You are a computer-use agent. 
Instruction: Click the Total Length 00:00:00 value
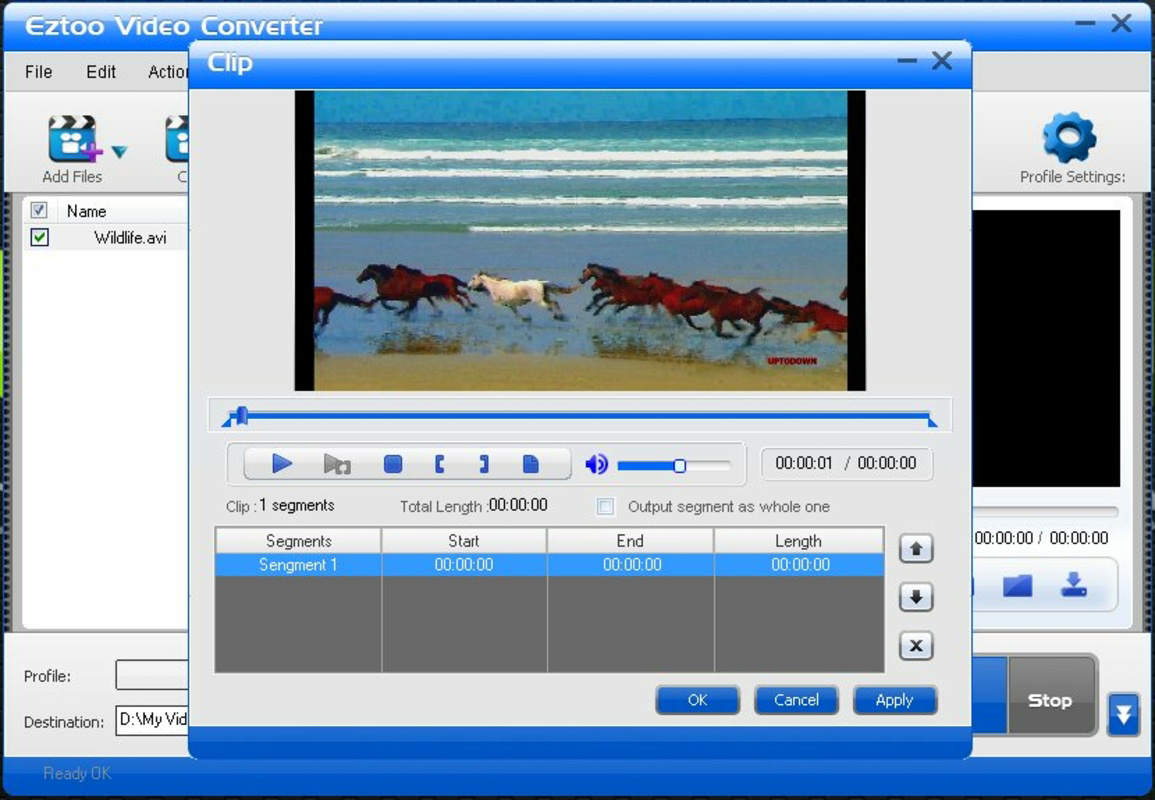[518, 505]
